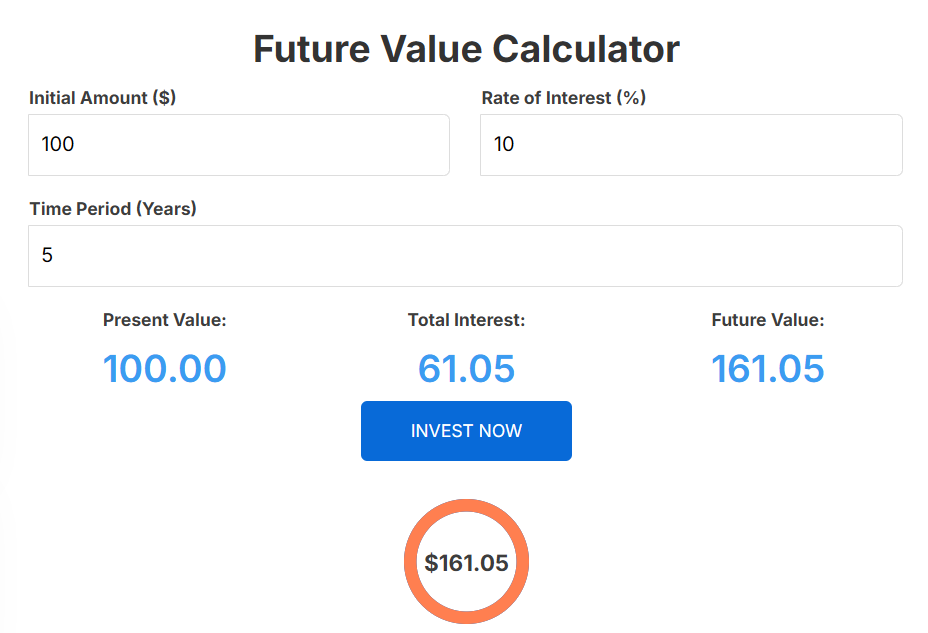
Task: Click the Initial Amount input field
Action: 238,145
